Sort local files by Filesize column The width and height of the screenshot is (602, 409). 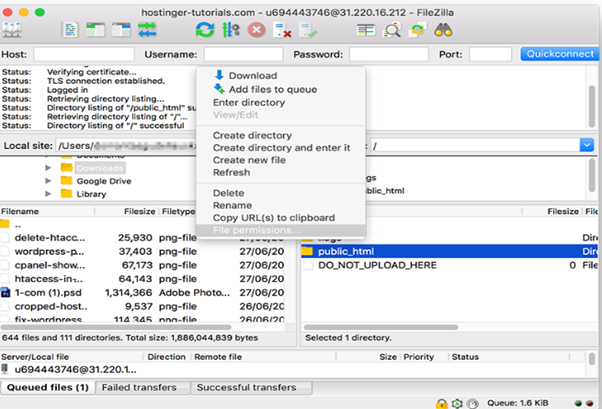tap(138, 212)
